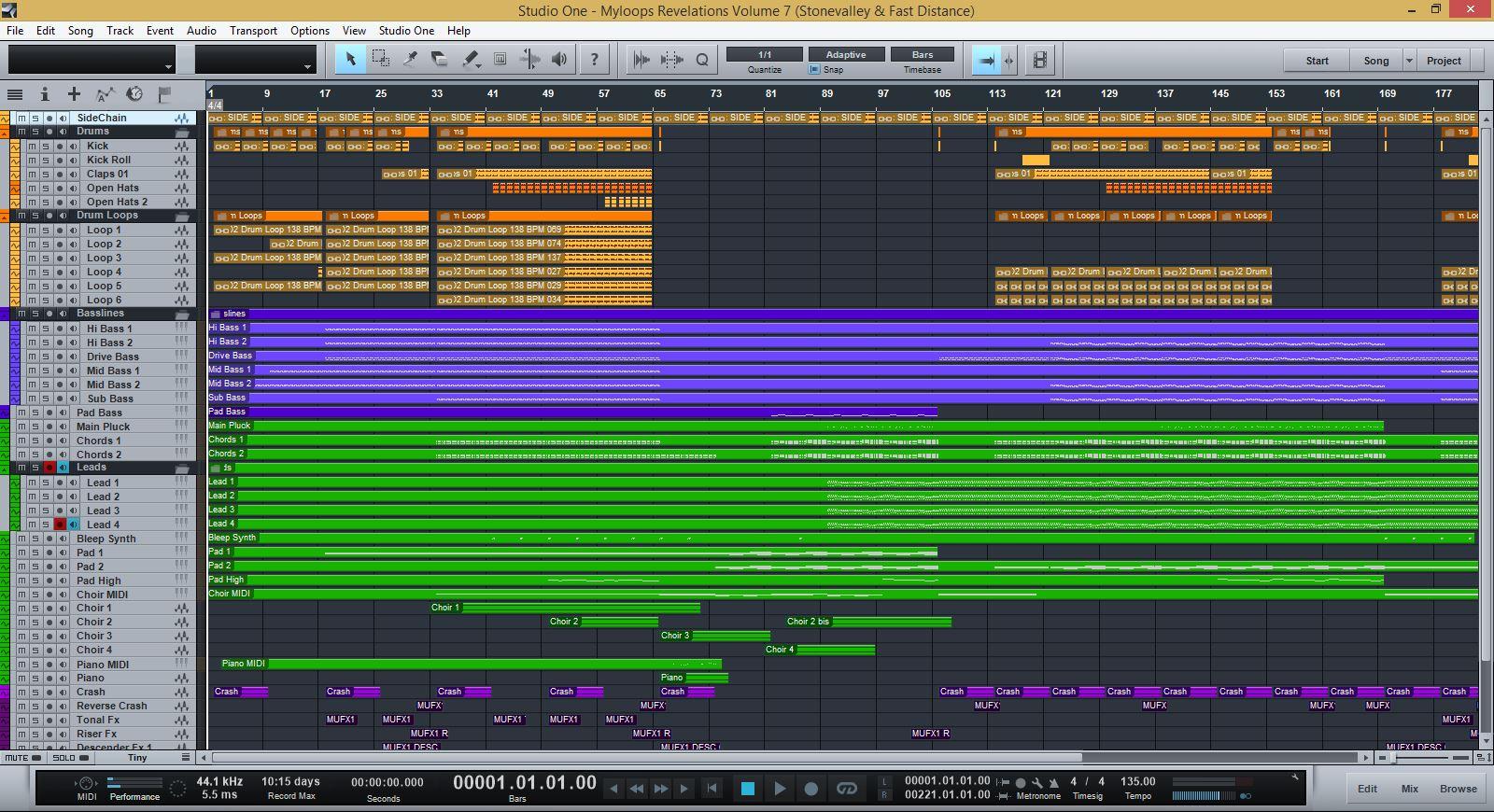Viewport: 1494px width, 812px height.
Task: Mute the Kick track
Action: pyautogui.click(x=32, y=146)
